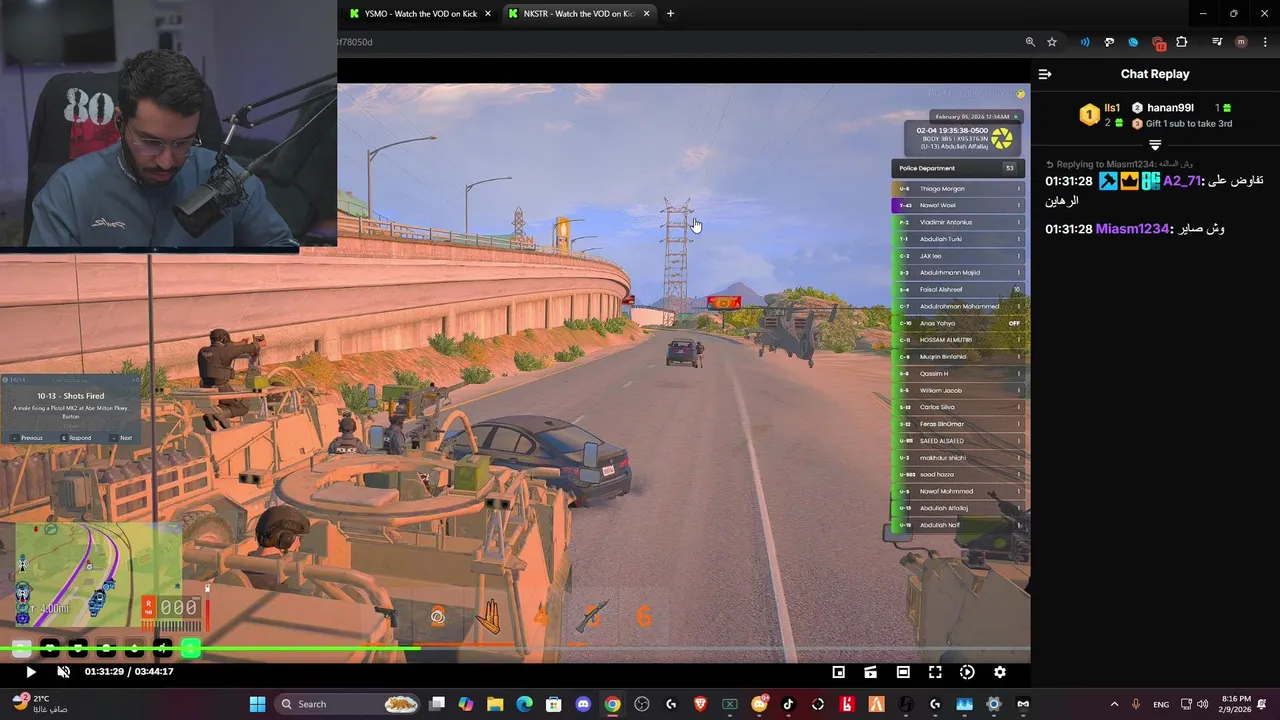Click 'Gift 1 sub to take 3rd'
This screenshot has height=720, width=1280.
click(x=1188, y=124)
